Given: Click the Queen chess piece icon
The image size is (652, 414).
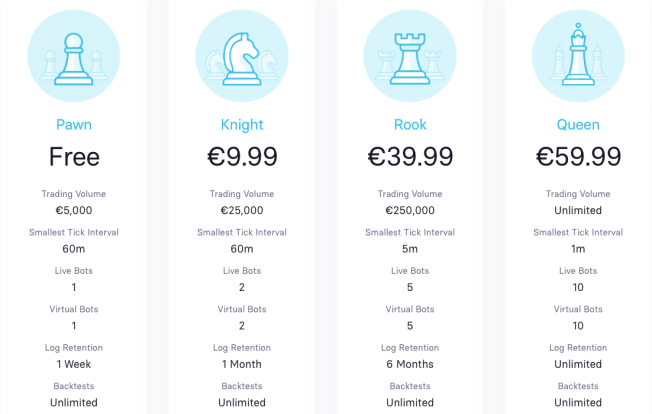Looking at the screenshot, I should [x=578, y=56].
